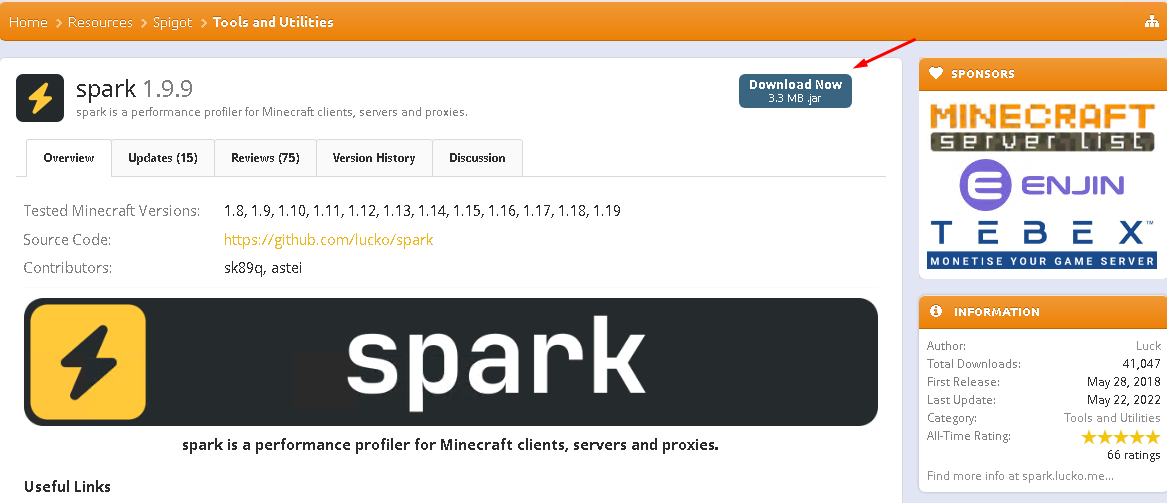Click the large spark banner image
This screenshot has height=503, width=1167.
450,362
